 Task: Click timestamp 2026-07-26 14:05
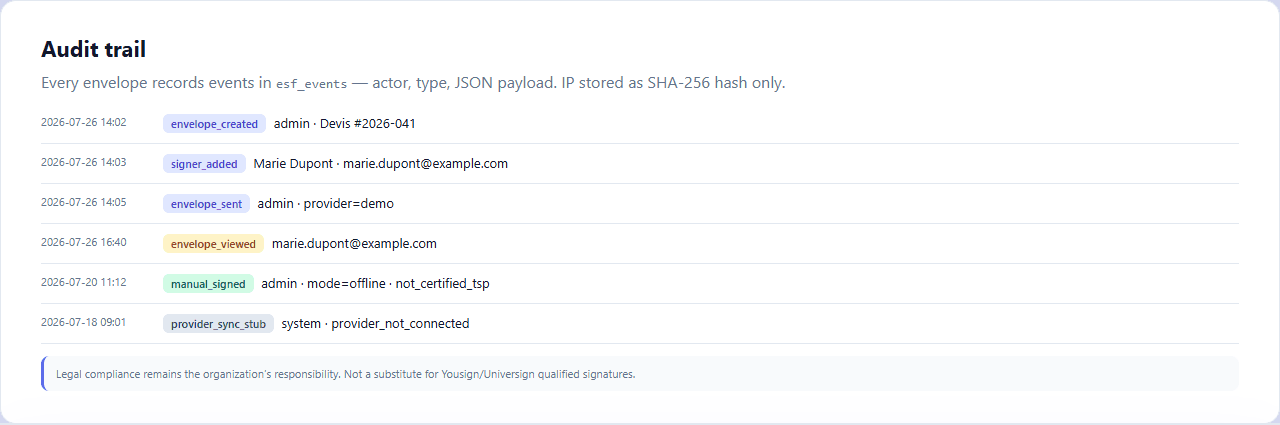point(83,202)
